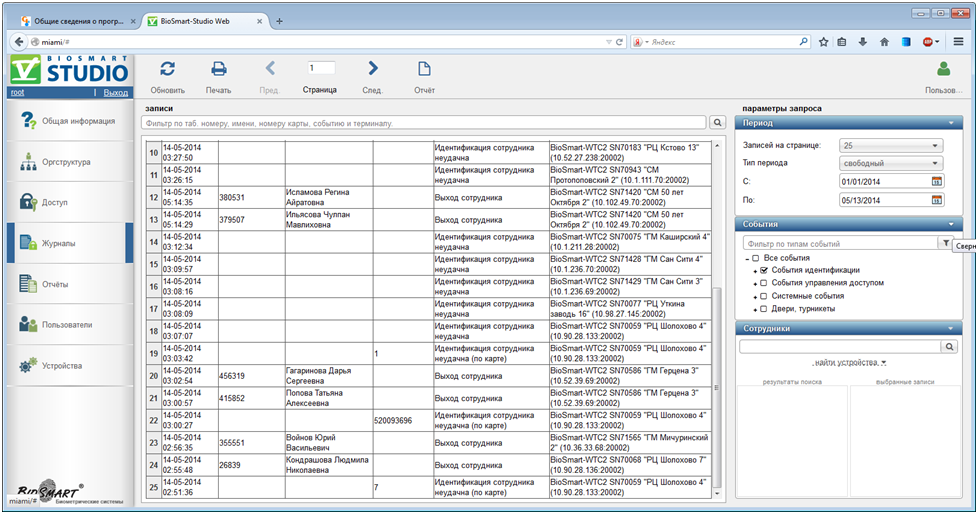Uncheck События идентификации checkbox
Image resolution: width=978 pixels, height=514 pixels.
(x=763, y=270)
